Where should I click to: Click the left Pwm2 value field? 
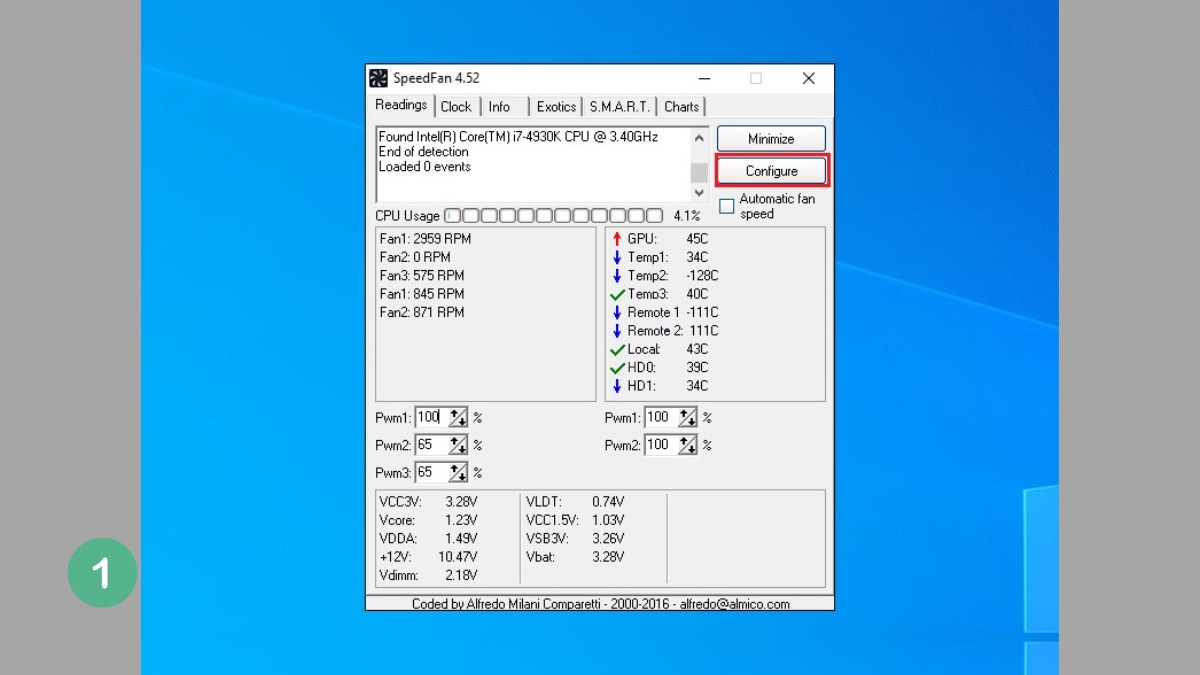click(x=430, y=445)
